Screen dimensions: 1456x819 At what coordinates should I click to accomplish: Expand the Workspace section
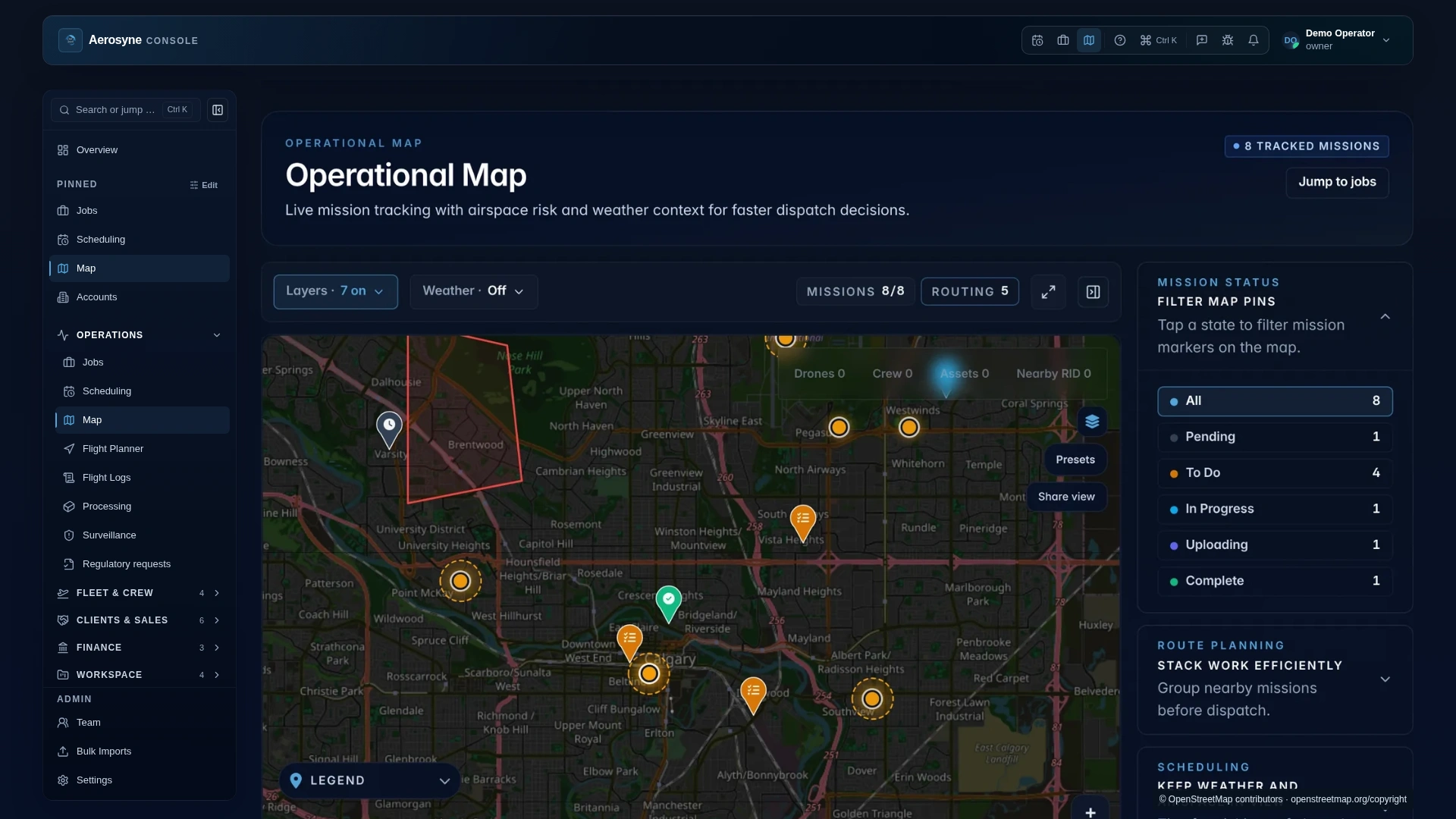(x=140, y=675)
